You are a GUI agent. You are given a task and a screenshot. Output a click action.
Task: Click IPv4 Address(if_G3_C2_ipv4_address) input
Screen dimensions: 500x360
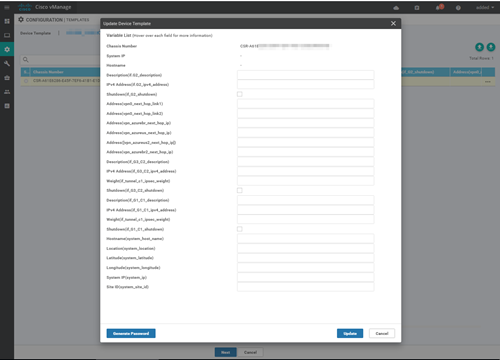[x=306, y=171]
